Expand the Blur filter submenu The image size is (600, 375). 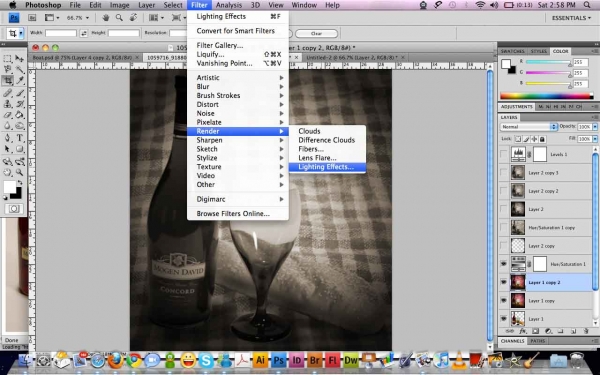pyautogui.click(x=238, y=86)
